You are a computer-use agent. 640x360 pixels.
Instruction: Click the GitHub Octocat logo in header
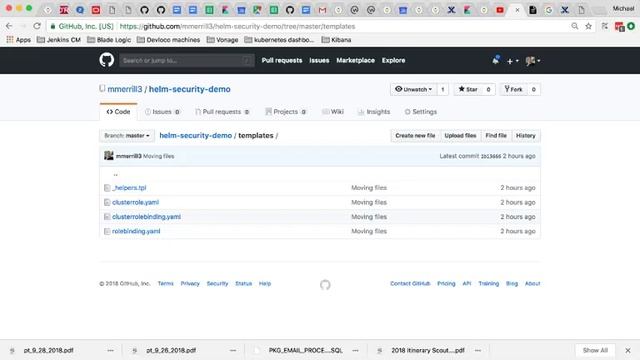(107, 60)
